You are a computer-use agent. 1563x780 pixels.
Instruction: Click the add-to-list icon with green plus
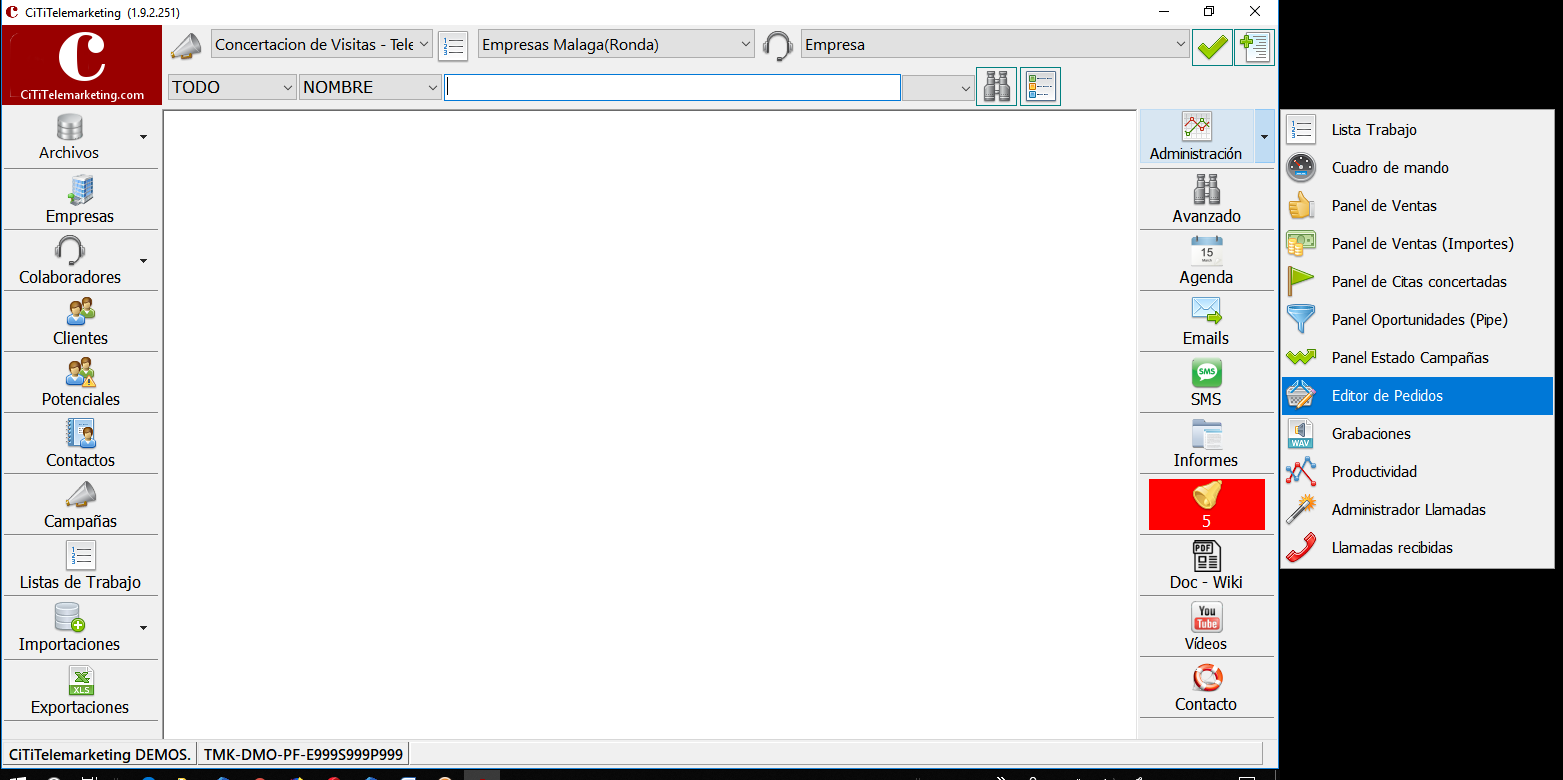(1254, 47)
